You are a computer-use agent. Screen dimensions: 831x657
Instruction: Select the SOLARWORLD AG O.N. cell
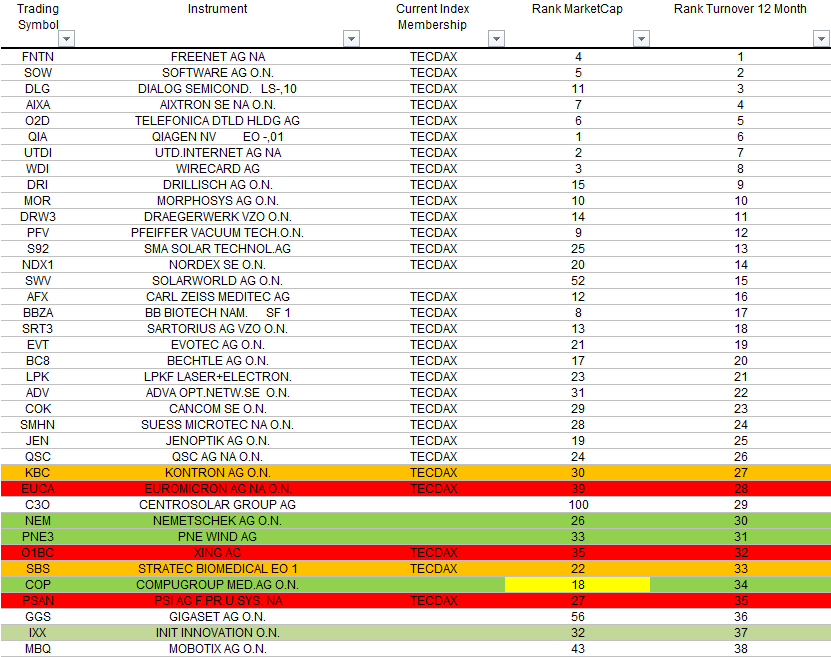pyautogui.click(x=218, y=281)
